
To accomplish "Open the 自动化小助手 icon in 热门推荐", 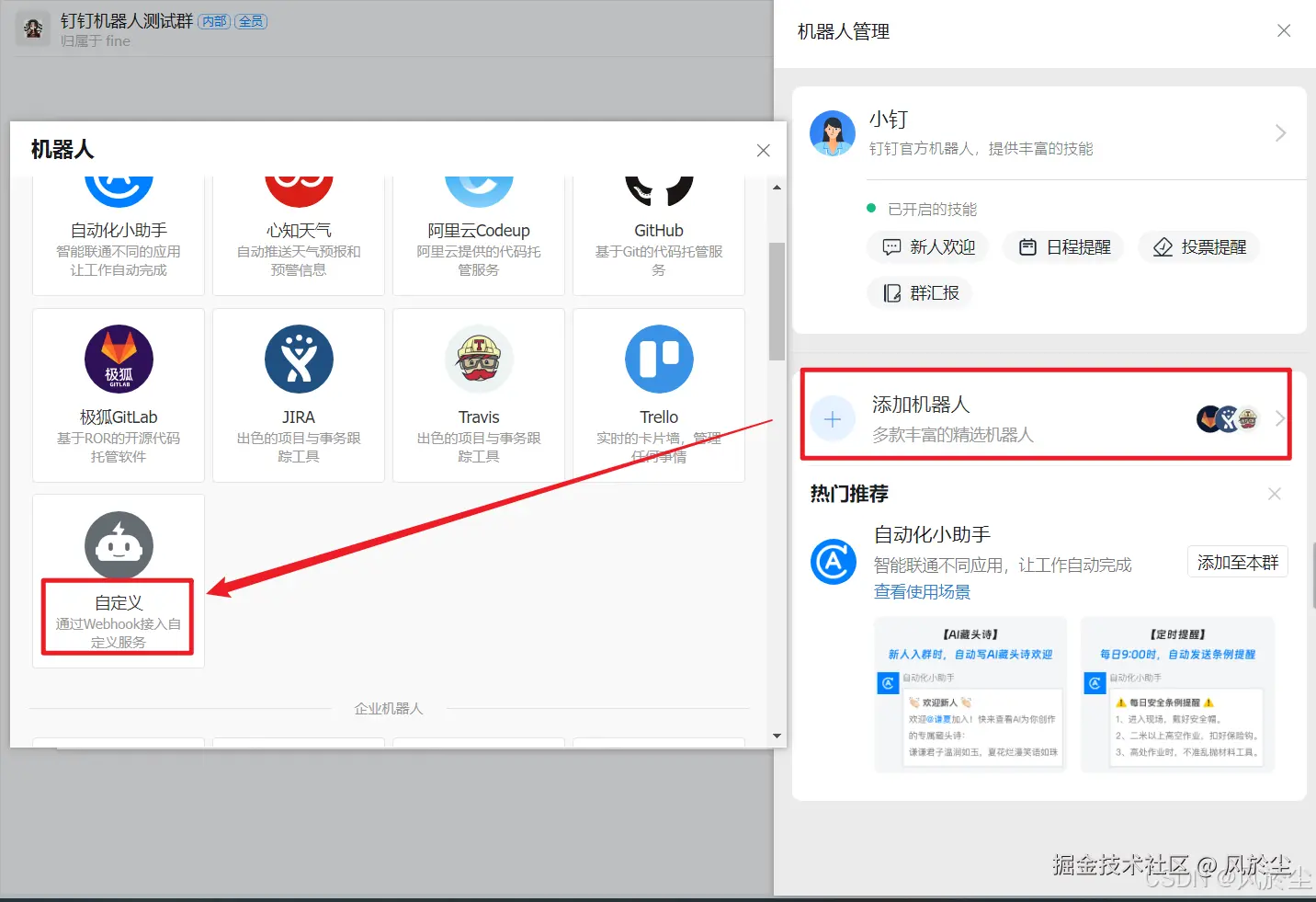I will [833, 562].
